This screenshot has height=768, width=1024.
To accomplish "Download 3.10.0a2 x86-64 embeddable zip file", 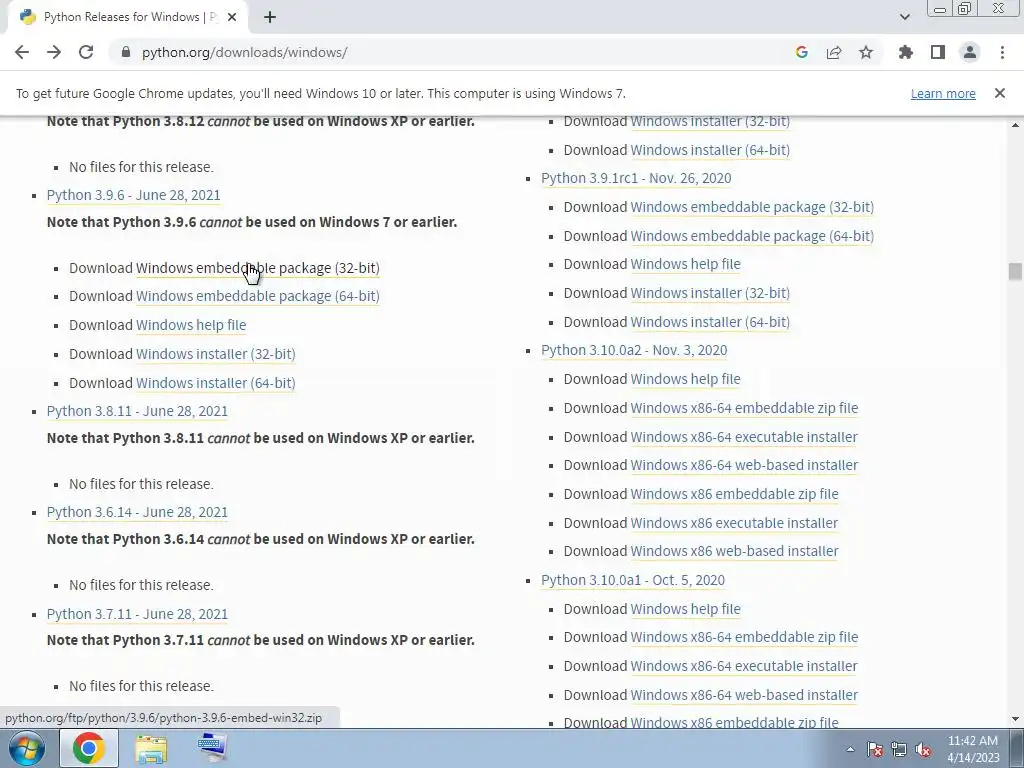I will pyautogui.click(x=744, y=408).
